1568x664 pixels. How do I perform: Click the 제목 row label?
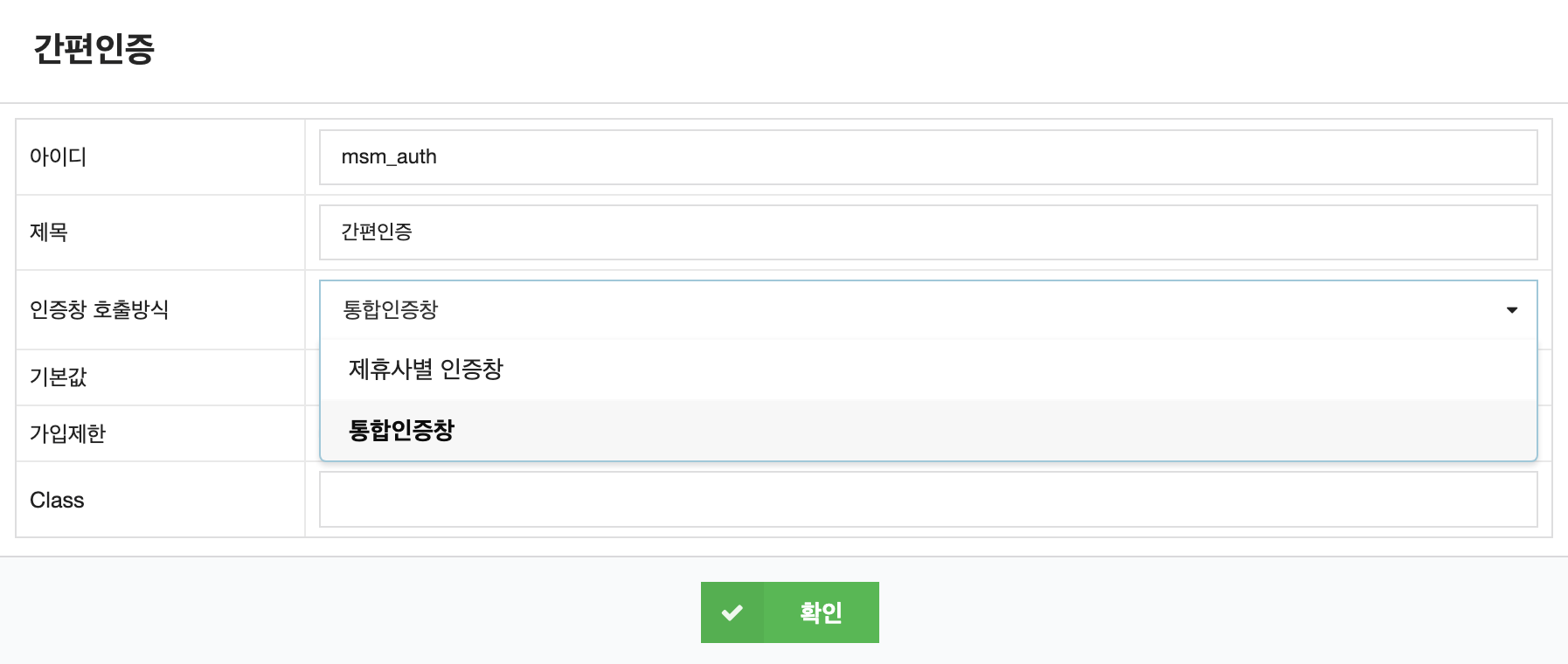pyautogui.click(x=49, y=232)
